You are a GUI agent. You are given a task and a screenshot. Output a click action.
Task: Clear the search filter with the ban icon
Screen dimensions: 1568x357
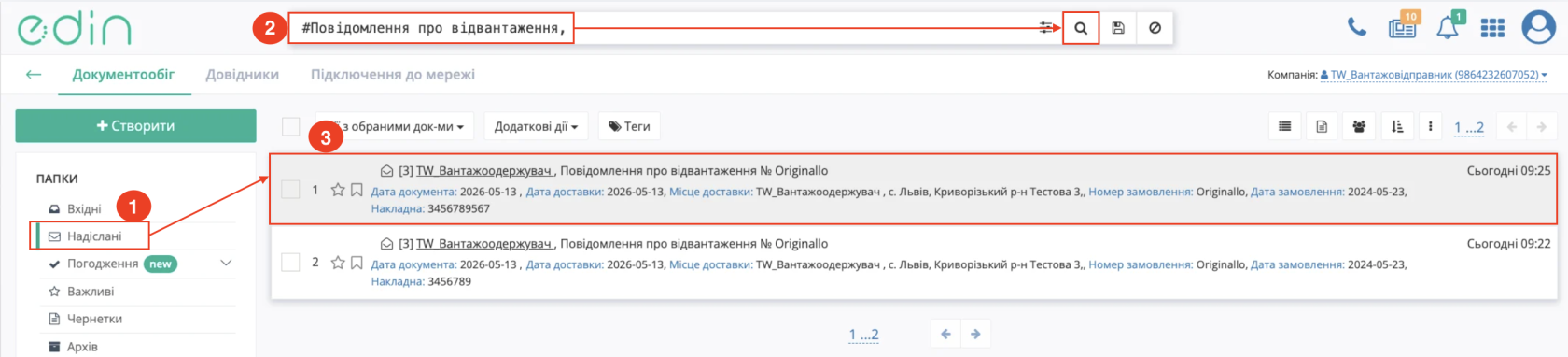(x=1155, y=28)
